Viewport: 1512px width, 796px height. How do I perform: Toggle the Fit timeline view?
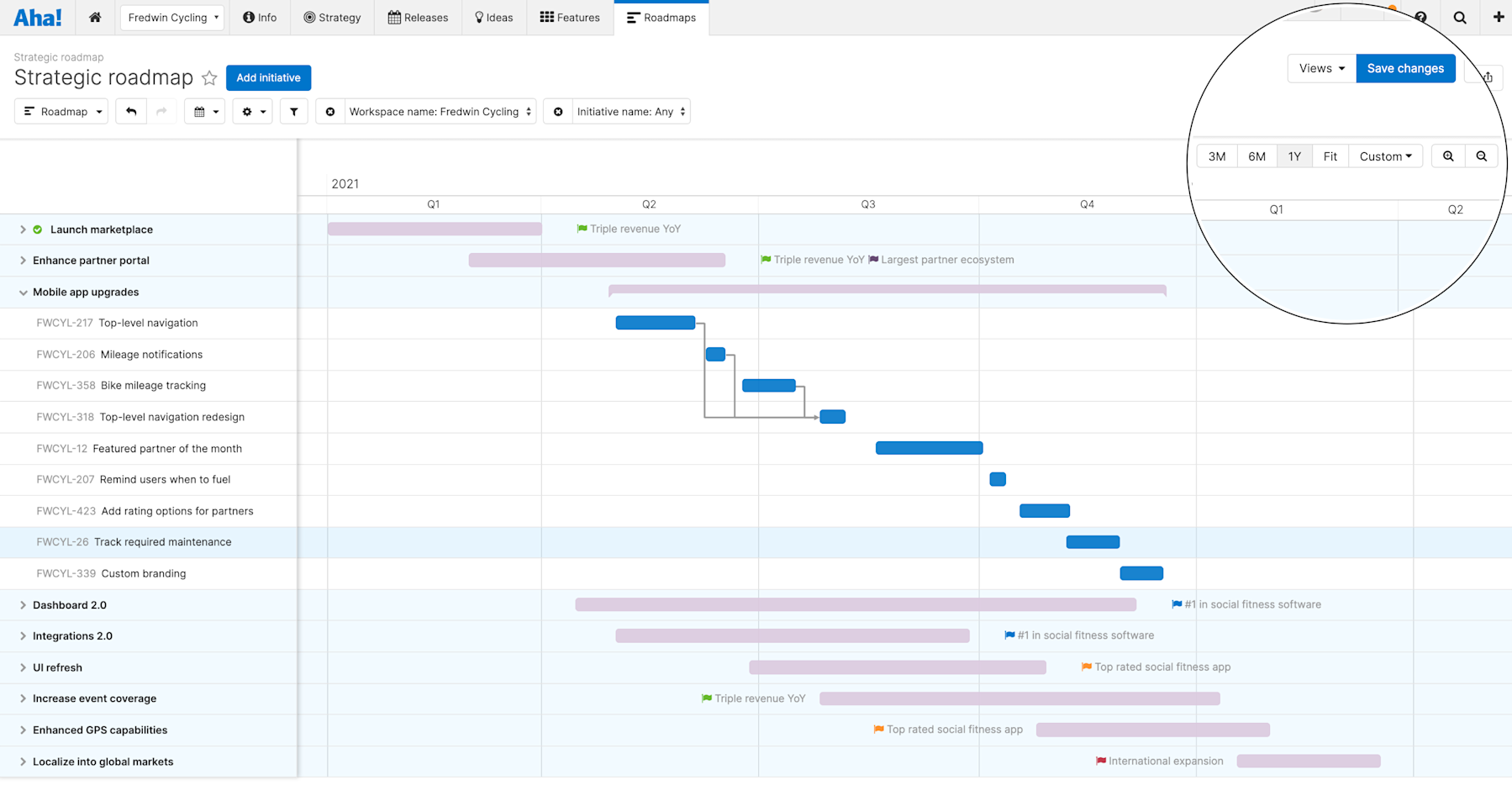(x=1330, y=156)
